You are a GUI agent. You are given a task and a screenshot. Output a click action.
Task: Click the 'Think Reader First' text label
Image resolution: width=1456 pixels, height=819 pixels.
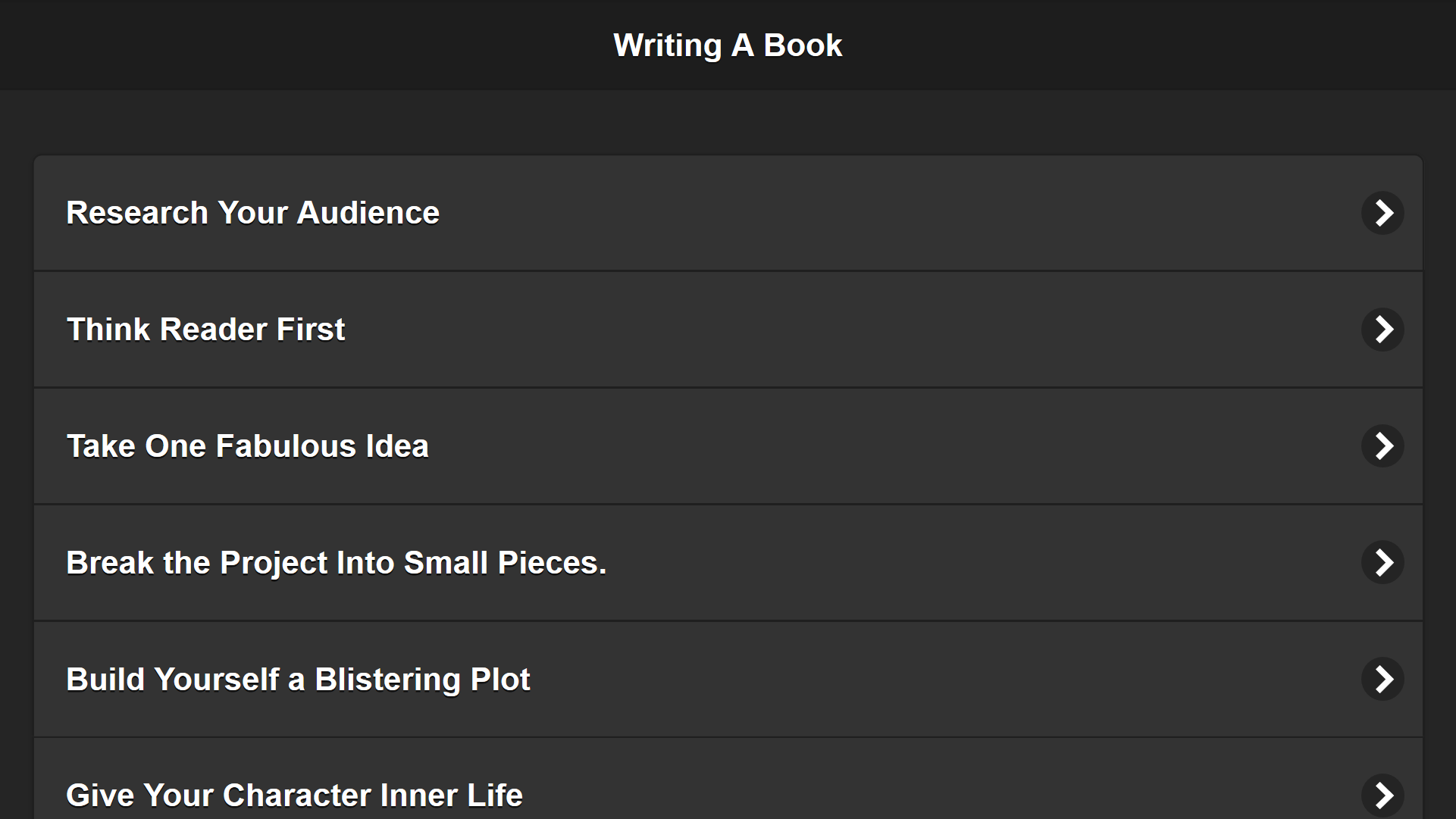205,330
